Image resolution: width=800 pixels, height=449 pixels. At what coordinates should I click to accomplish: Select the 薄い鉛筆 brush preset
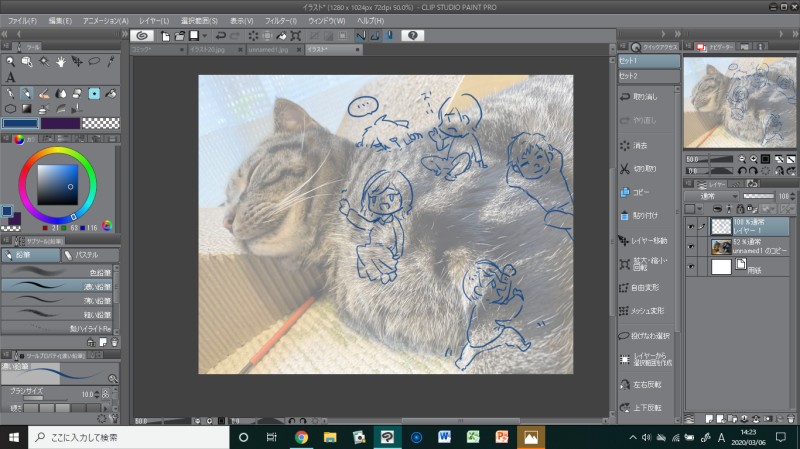[x=59, y=300]
